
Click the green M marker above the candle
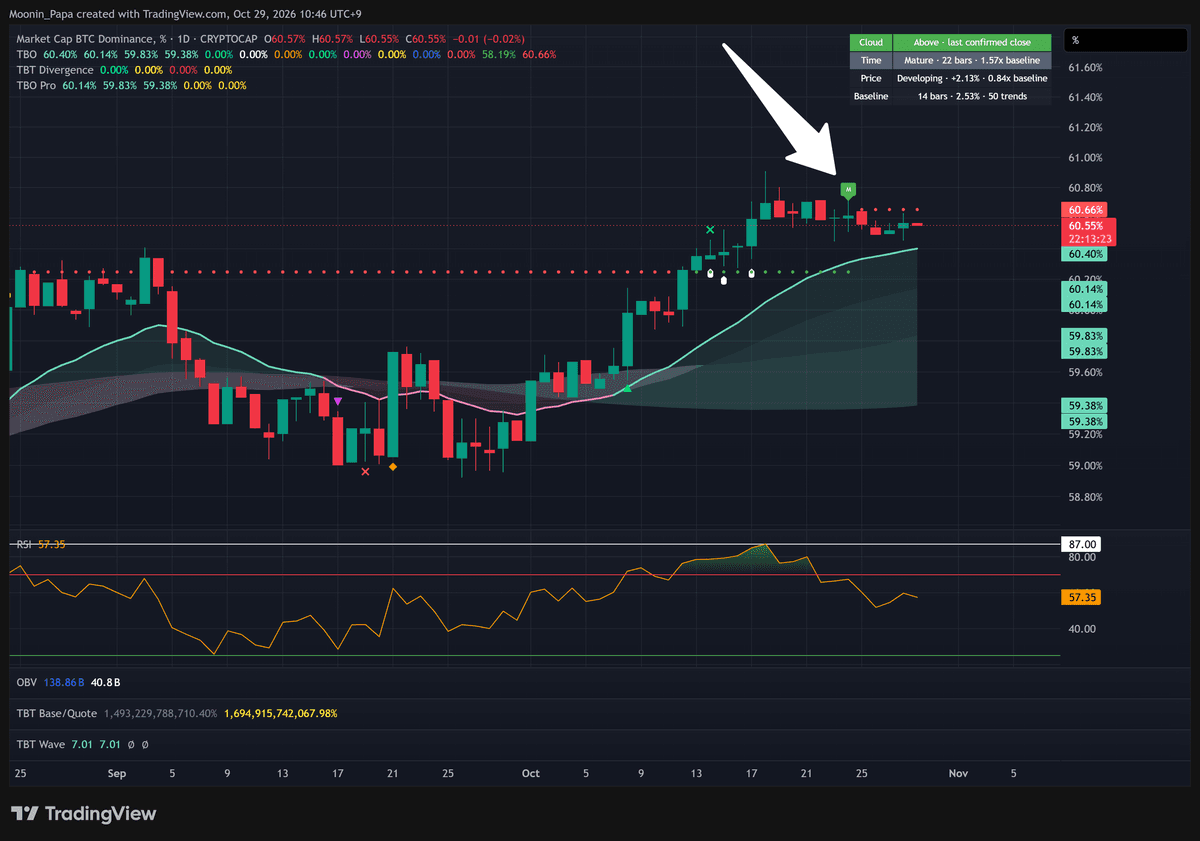pos(848,189)
